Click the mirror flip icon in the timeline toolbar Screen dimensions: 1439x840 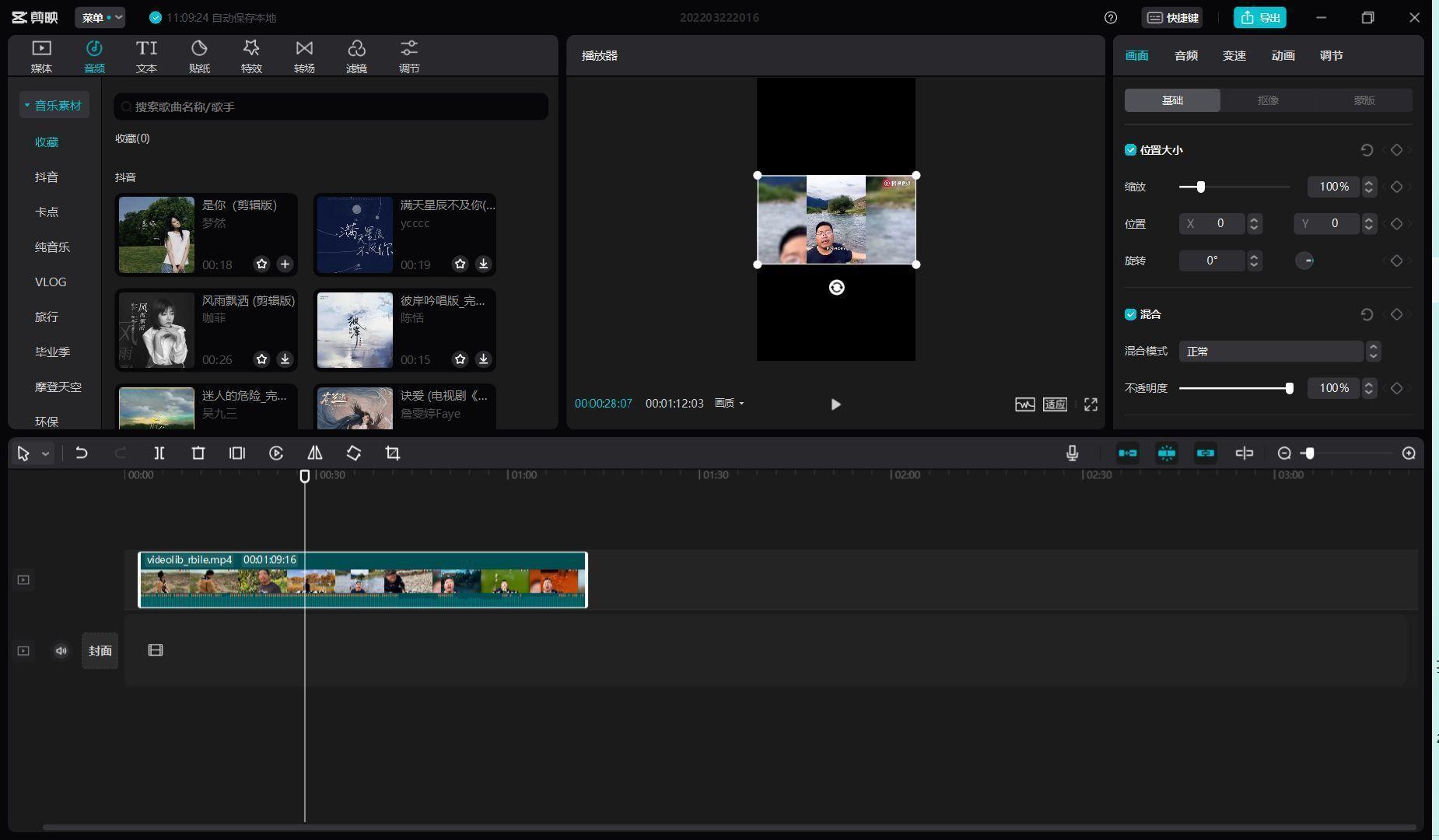click(315, 453)
